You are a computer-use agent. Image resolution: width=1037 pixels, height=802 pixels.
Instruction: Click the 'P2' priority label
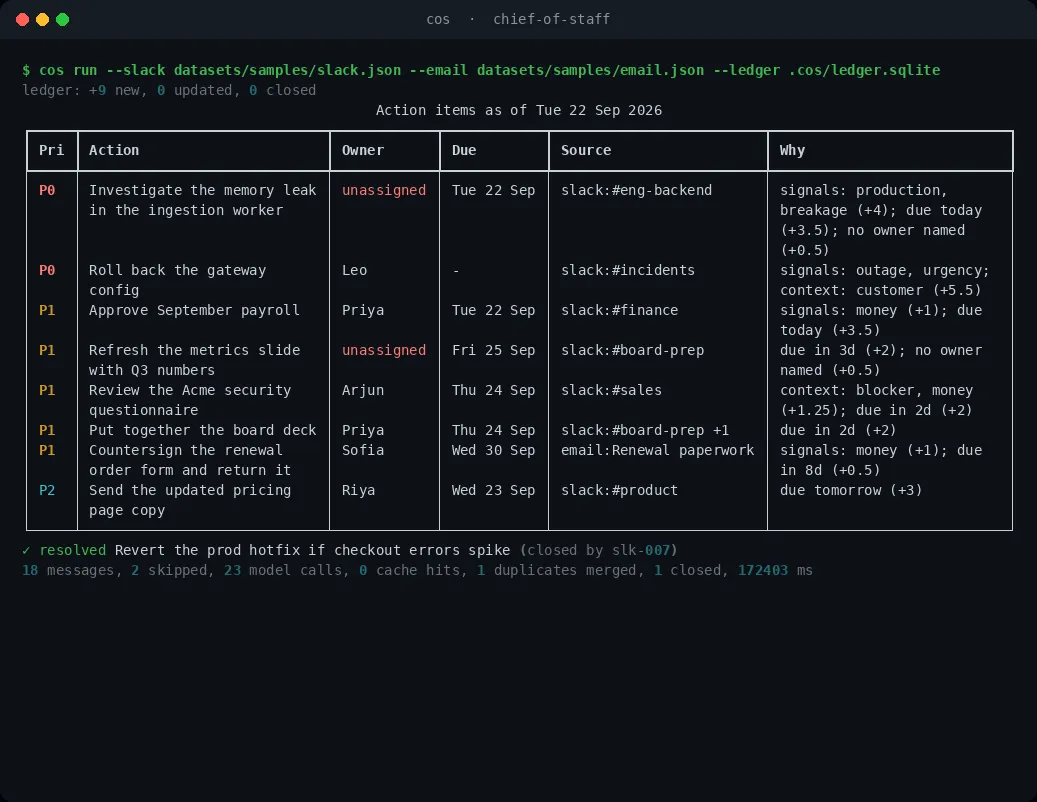click(x=47, y=491)
